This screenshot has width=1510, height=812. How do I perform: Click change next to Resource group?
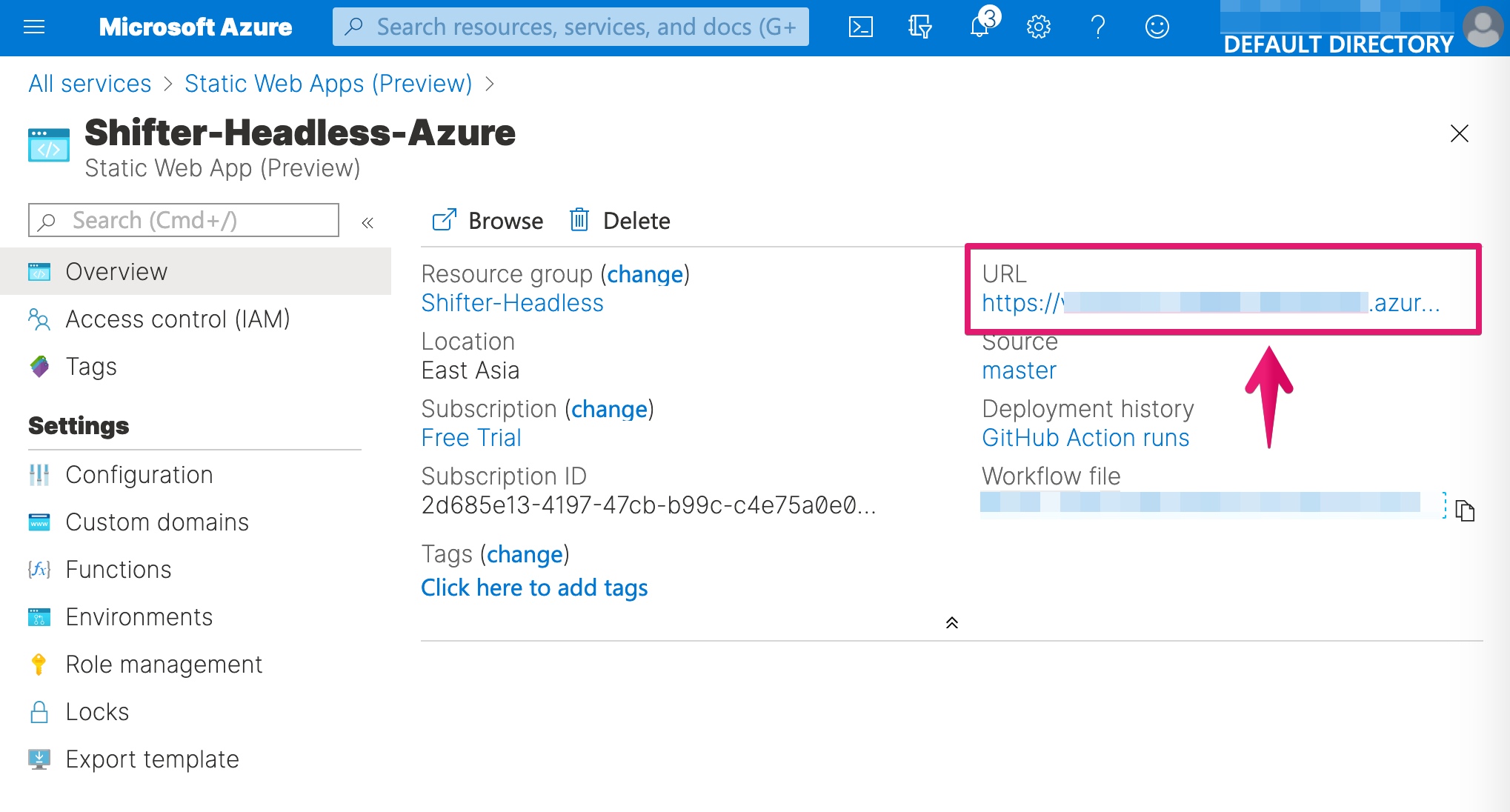(645, 274)
